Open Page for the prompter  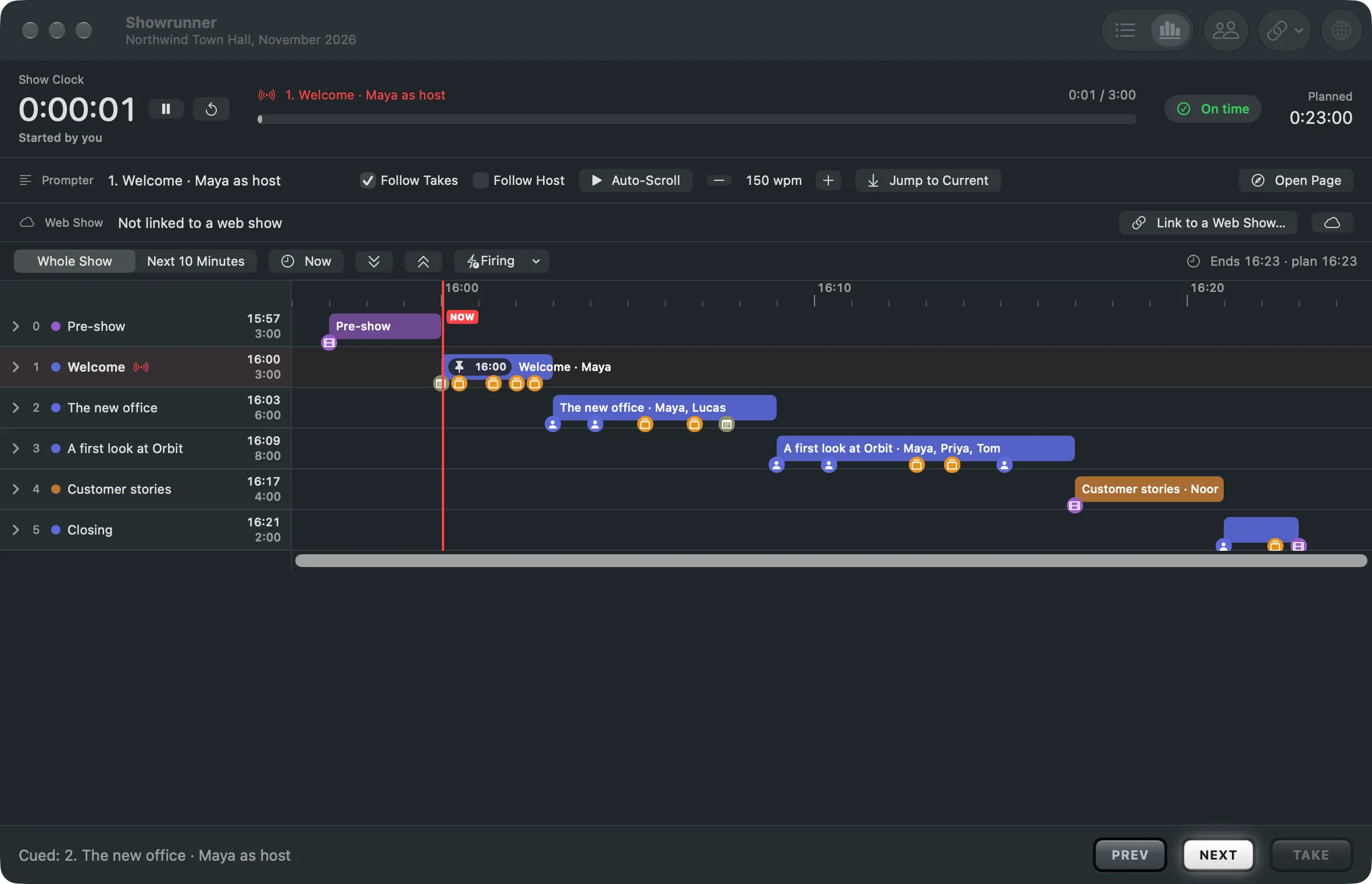click(1296, 180)
